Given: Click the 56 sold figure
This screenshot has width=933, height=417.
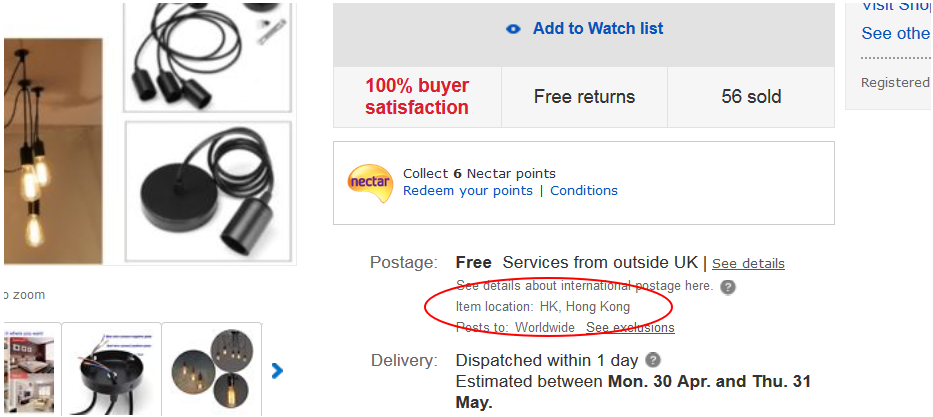Looking at the screenshot, I should point(751,97).
